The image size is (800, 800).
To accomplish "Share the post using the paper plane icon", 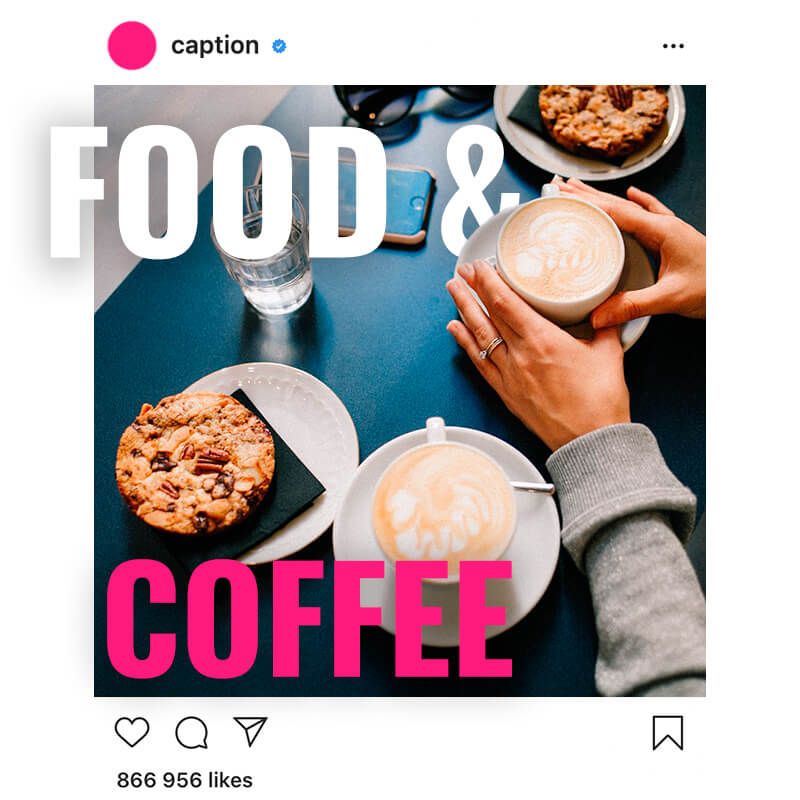I will [250, 731].
